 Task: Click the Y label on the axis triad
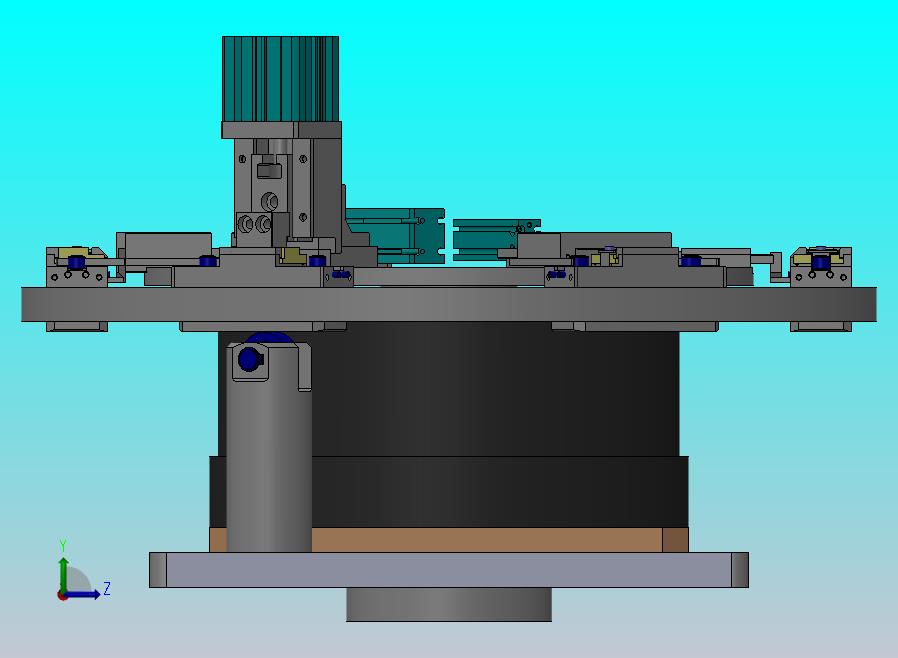(x=63, y=545)
